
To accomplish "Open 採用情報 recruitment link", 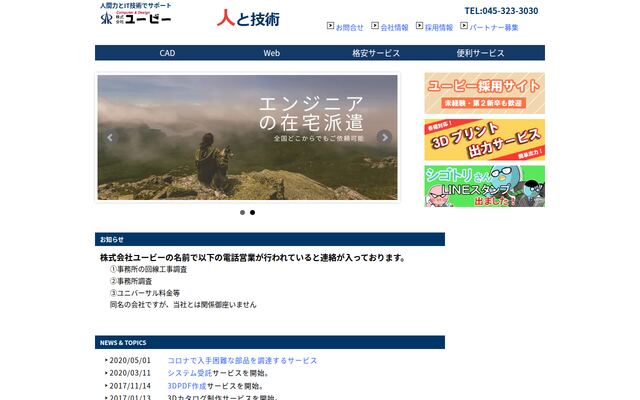I will pyautogui.click(x=439, y=27).
